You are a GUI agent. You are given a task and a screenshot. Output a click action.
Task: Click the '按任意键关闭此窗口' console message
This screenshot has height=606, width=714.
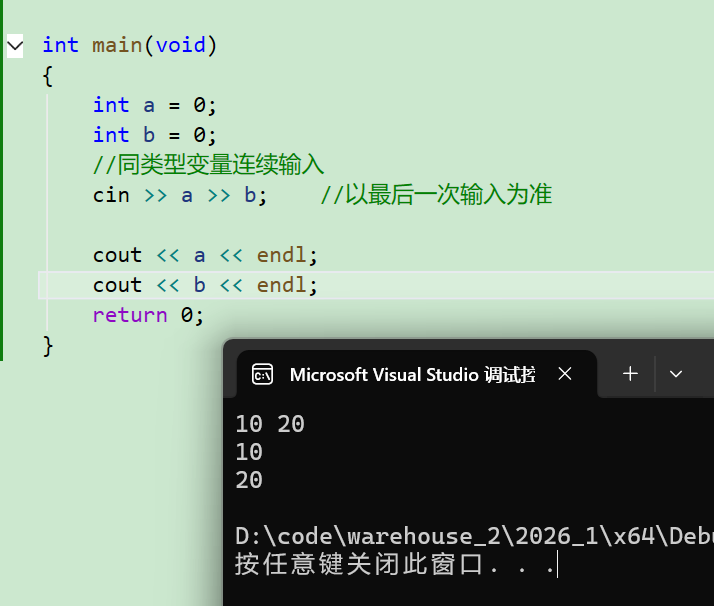pos(359,564)
